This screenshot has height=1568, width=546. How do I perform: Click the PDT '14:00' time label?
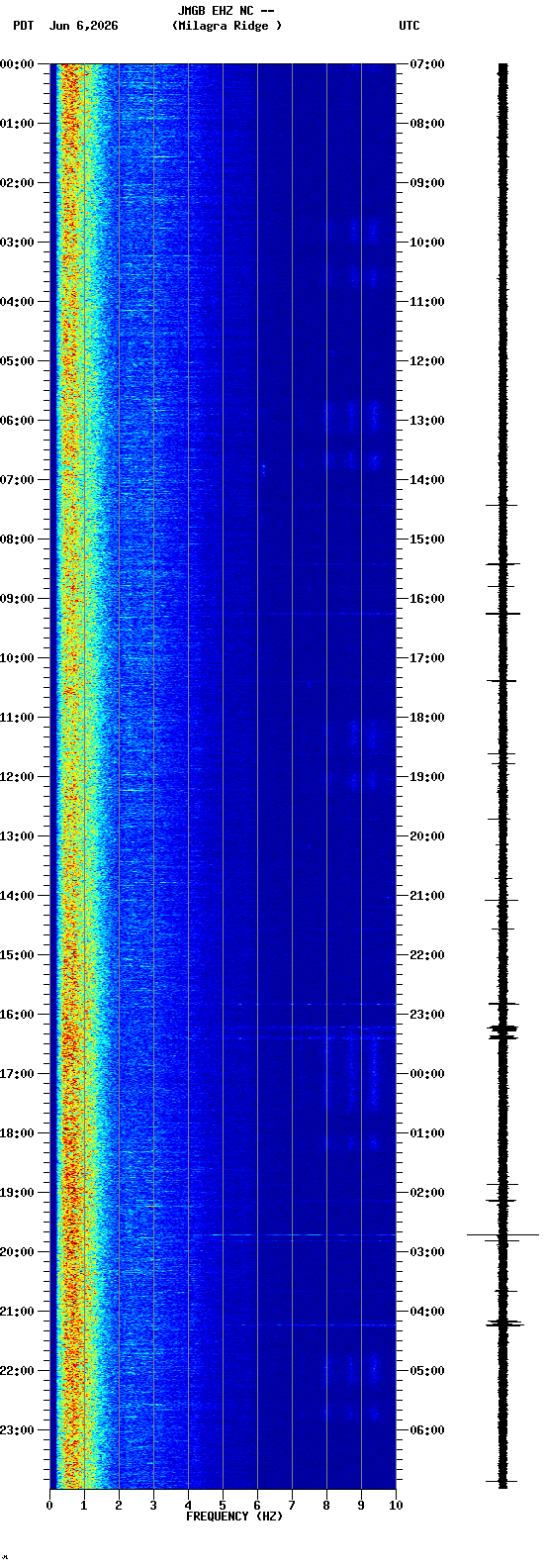pyautogui.click(x=18, y=896)
